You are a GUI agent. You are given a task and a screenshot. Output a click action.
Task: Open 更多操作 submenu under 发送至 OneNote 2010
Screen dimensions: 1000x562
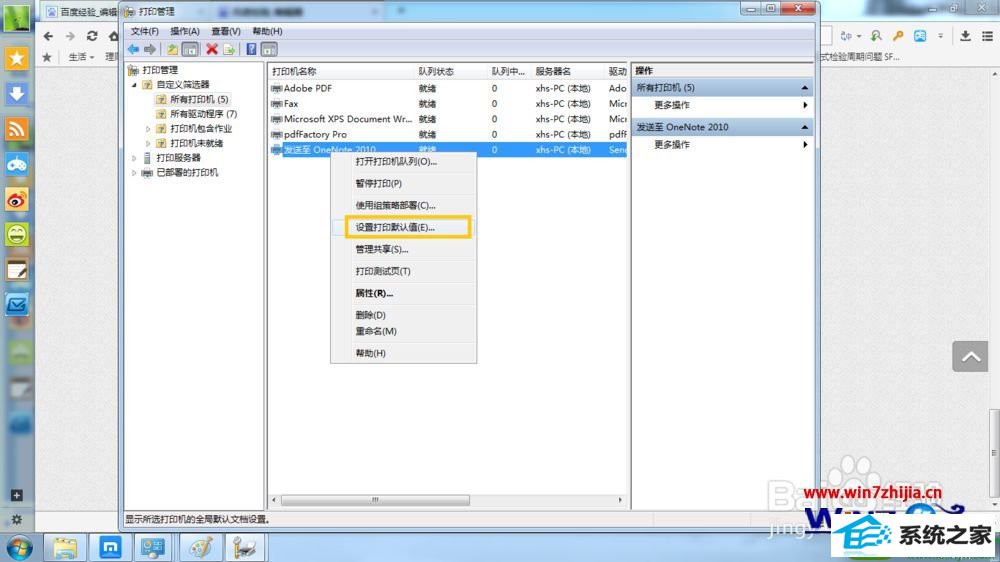pyautogui.click(x=723, y=145)
